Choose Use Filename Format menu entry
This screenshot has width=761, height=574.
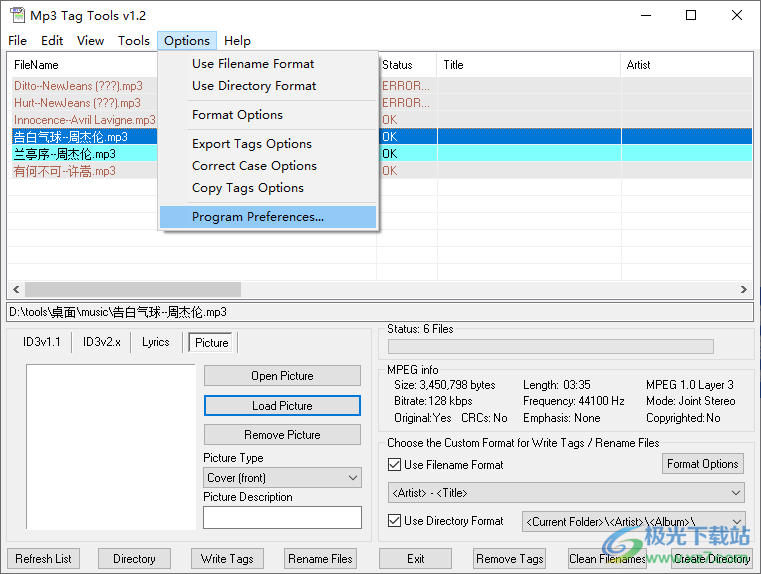pyautogui.click(x=268, y=64)
